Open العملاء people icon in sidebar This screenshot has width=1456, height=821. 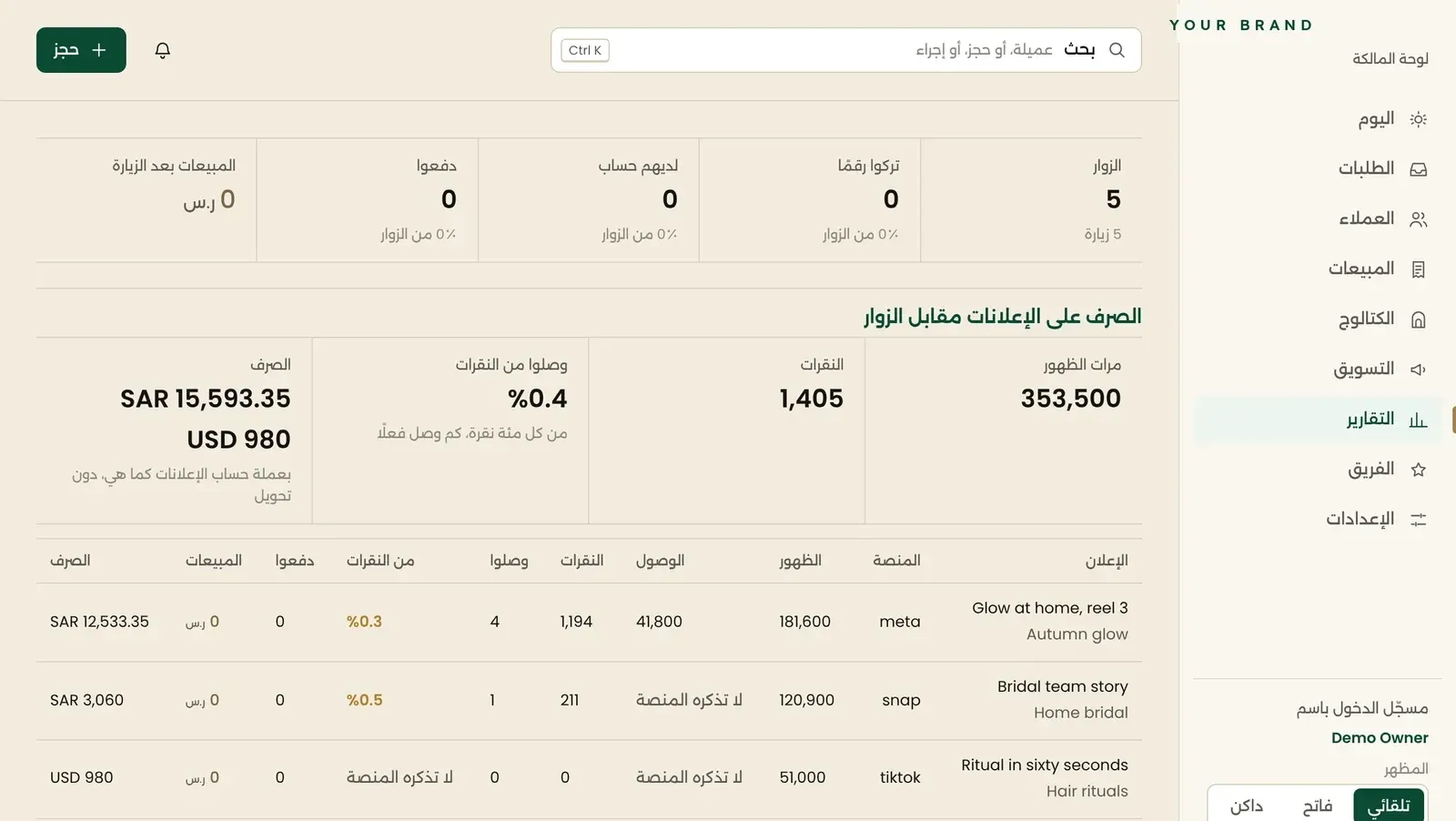tap(1418, 219)
